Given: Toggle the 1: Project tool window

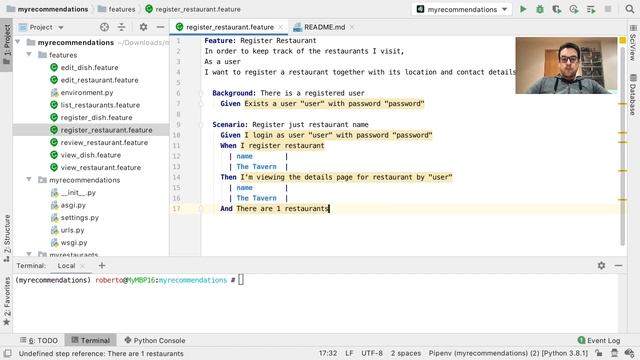Looking at the screenshot, I should (x=7, y=45).
